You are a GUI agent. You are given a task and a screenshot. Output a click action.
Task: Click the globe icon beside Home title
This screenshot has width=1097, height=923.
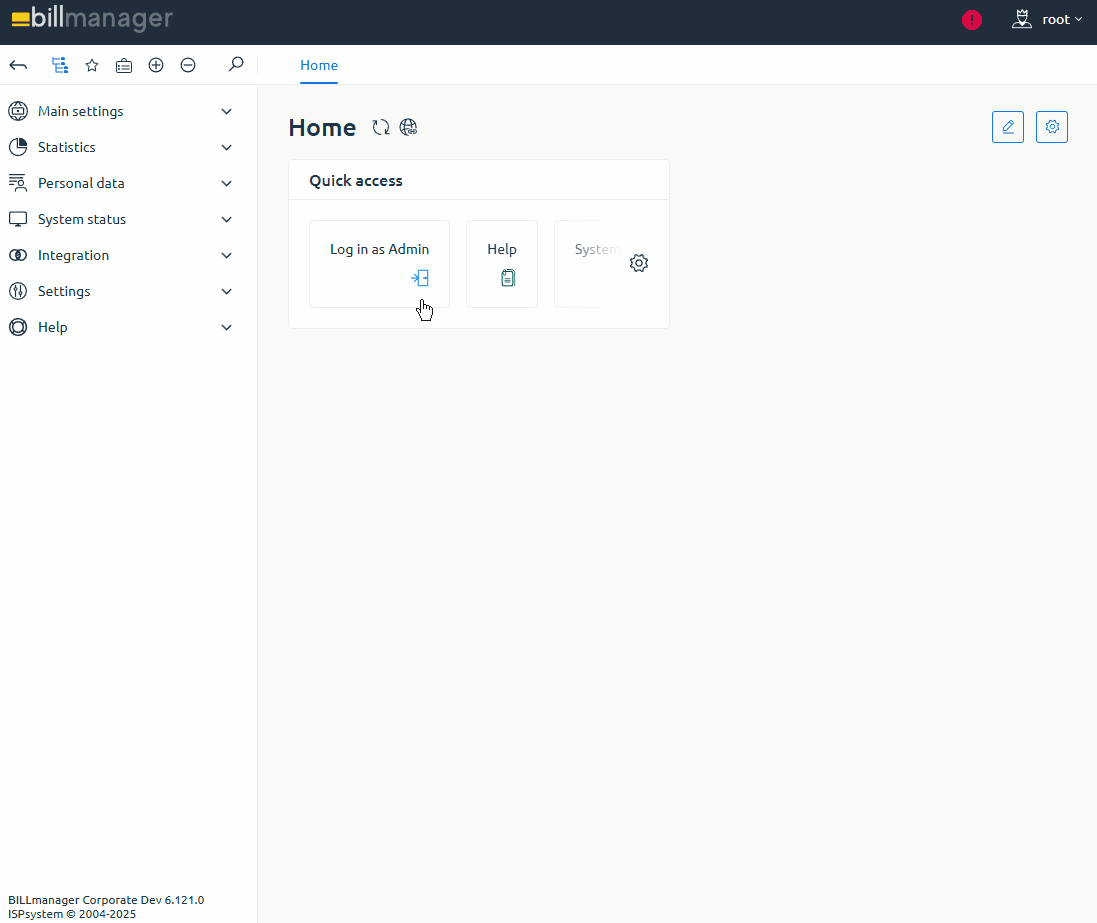tap(408, 127)
